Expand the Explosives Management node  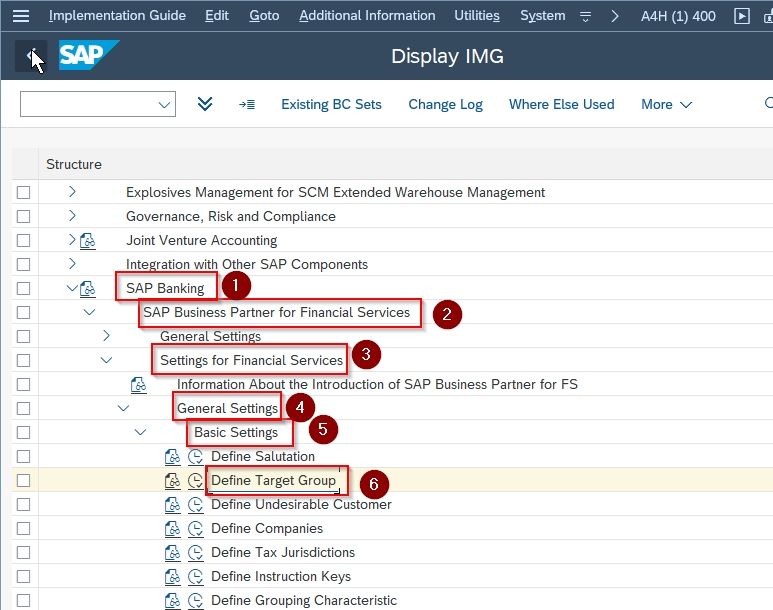tap(72, 191)
